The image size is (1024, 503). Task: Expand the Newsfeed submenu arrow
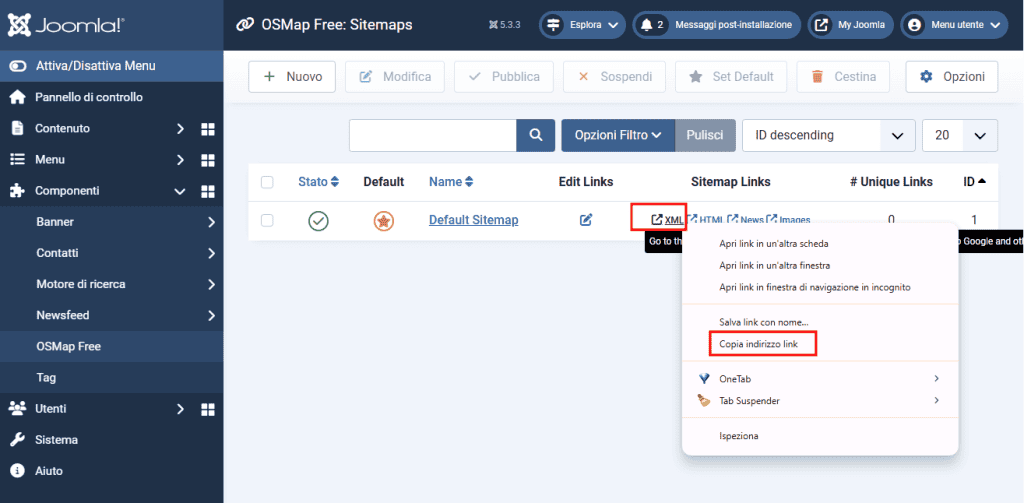coord(211,316)
